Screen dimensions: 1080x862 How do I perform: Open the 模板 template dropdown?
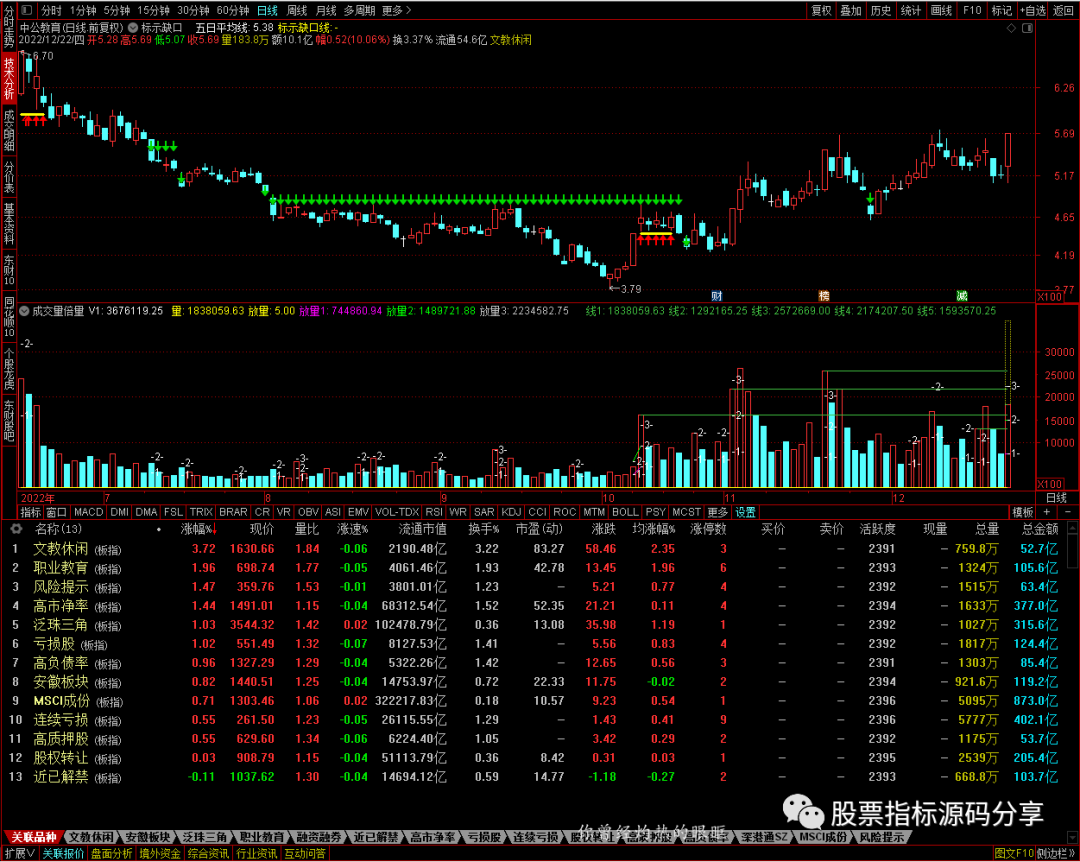click(x=1022, y=512)
